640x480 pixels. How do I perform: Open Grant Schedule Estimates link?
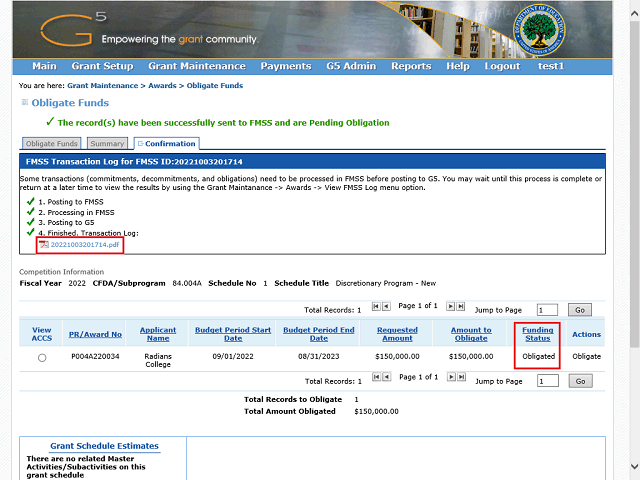(104, 446)
